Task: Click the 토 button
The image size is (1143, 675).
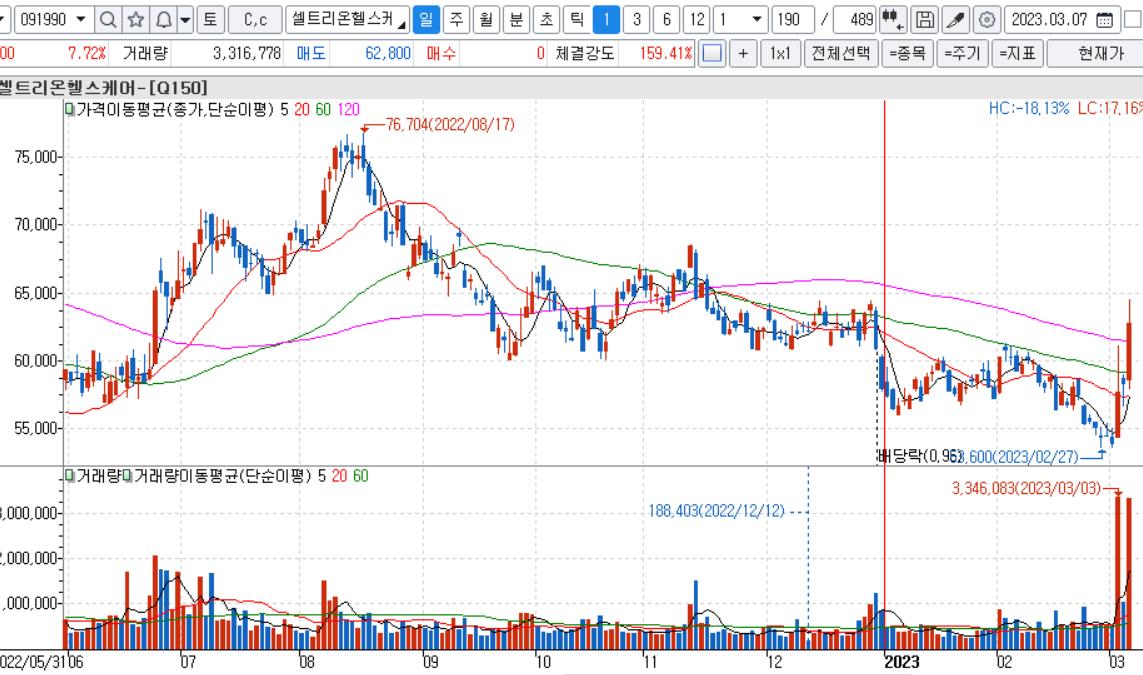Action: [210, 20]
